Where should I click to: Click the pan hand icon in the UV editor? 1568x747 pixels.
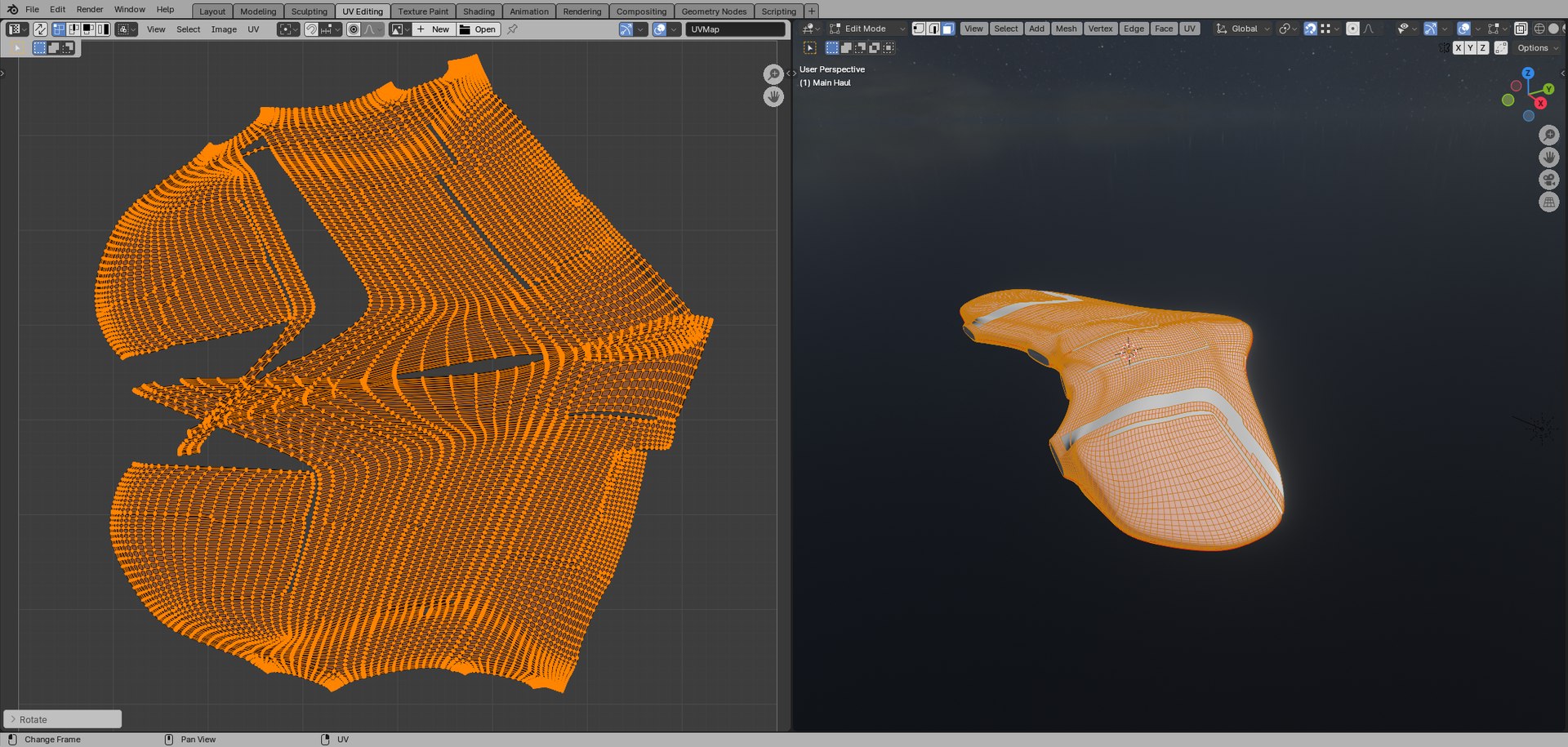pyautogui.click(x=773, y=96)
